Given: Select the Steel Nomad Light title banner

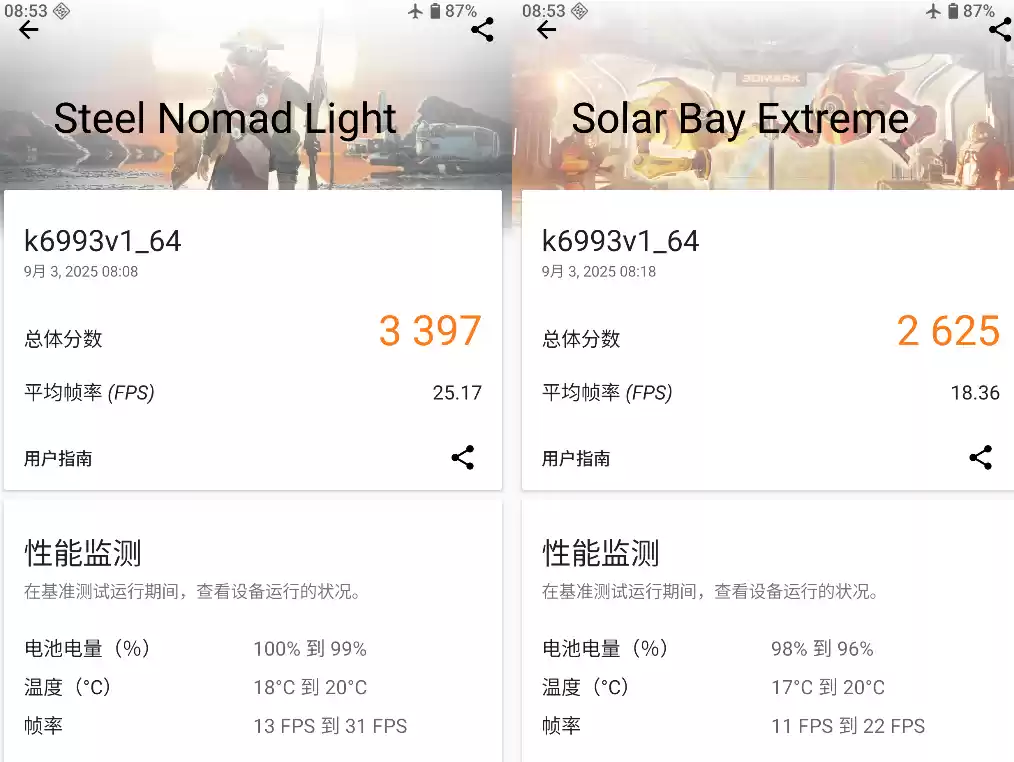Looking at the screenshot, I should click(224, 118).
